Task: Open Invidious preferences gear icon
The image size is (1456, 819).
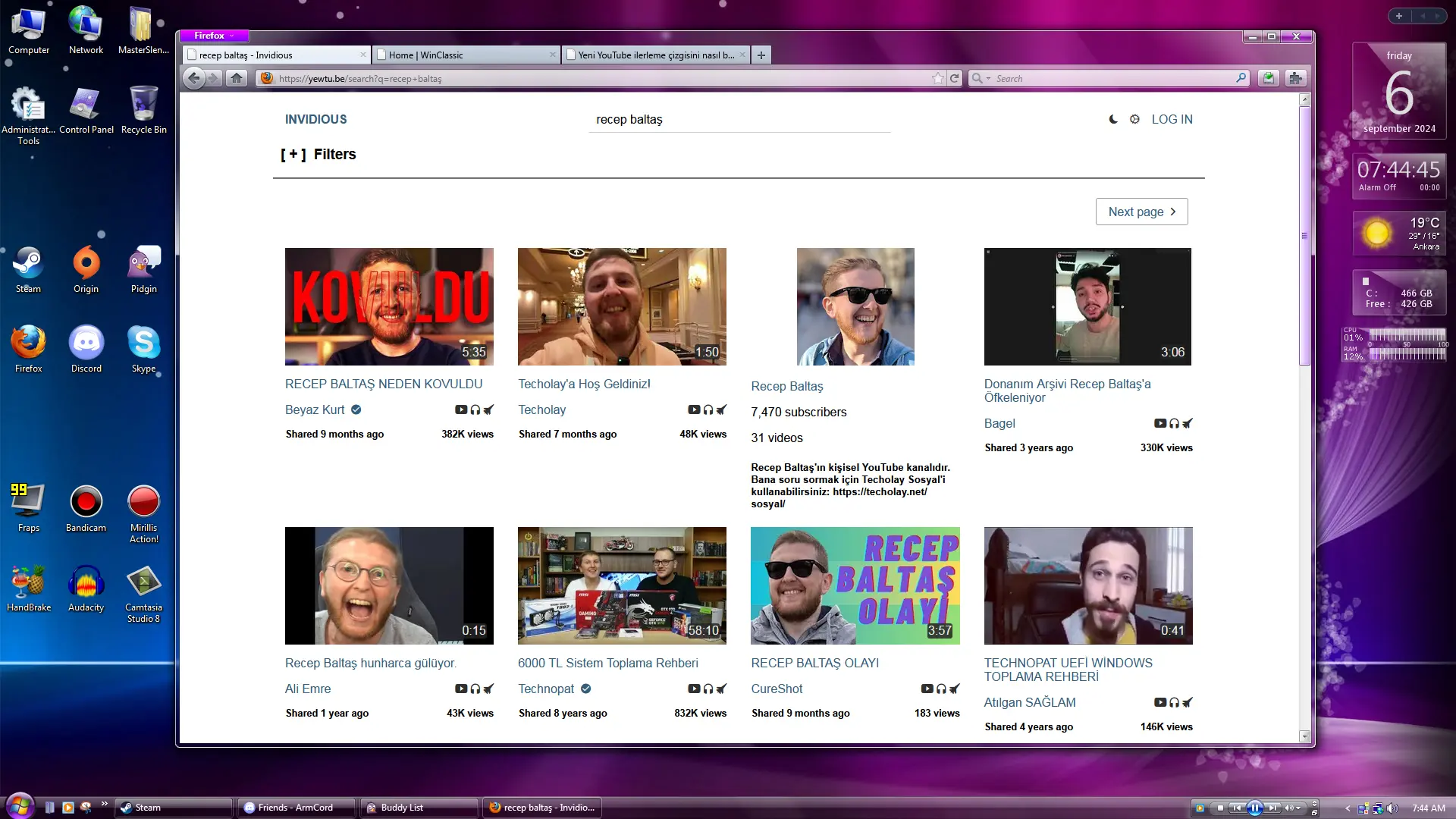Action: [x=1134, y=119]
